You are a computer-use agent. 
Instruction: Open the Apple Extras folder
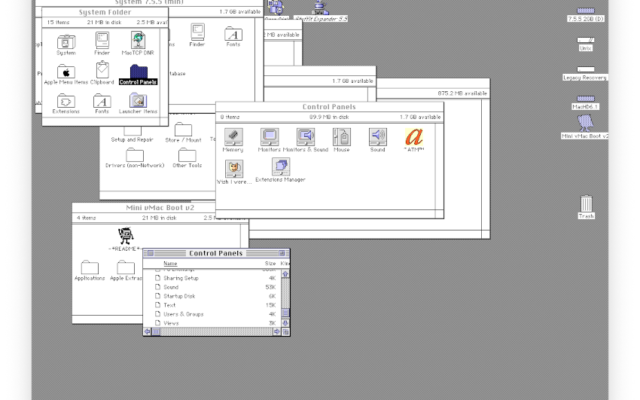(x=126, y=267)
